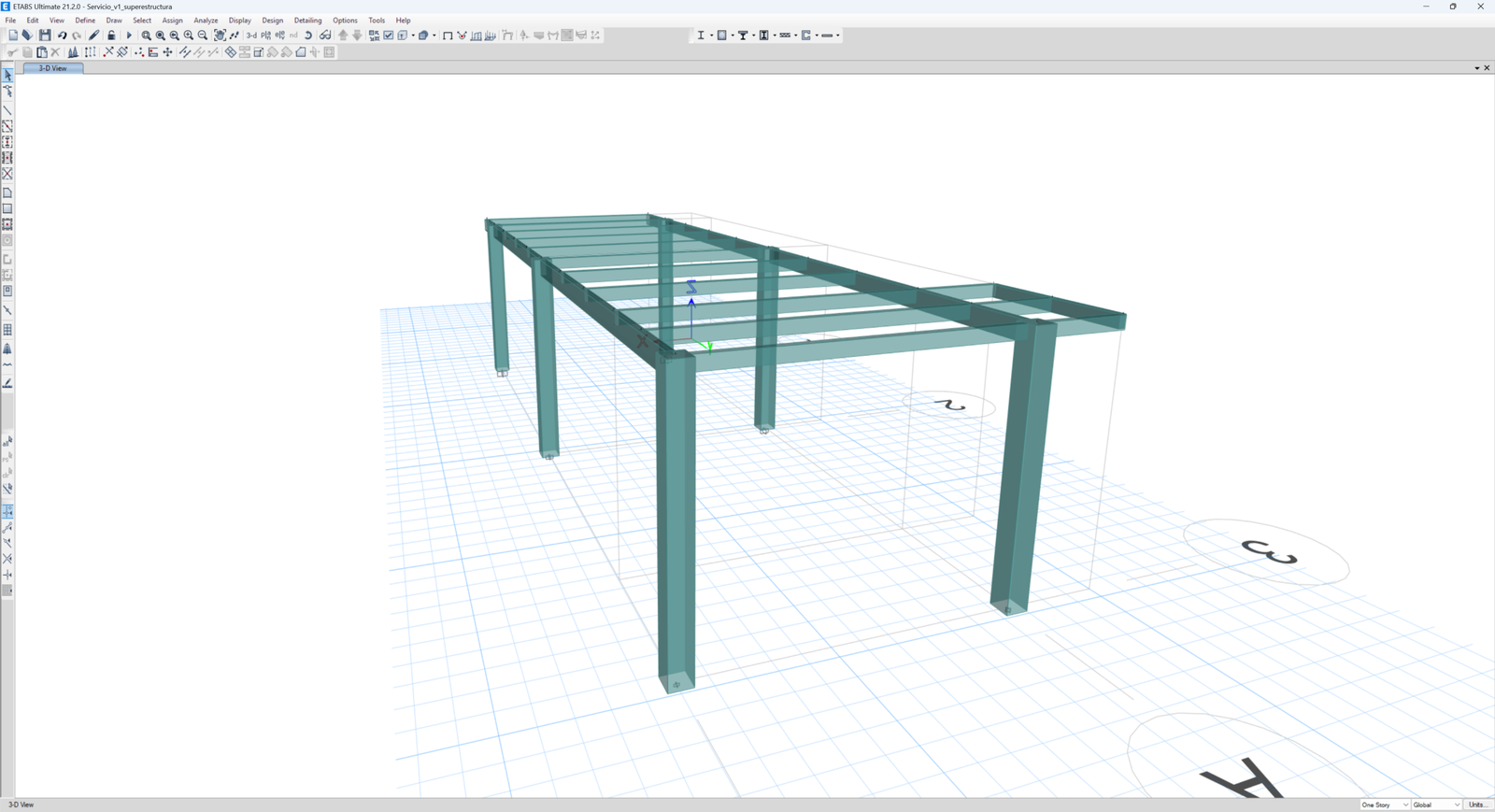Move down in the story list
This screenshot has width=1495, height=812.
357,36
